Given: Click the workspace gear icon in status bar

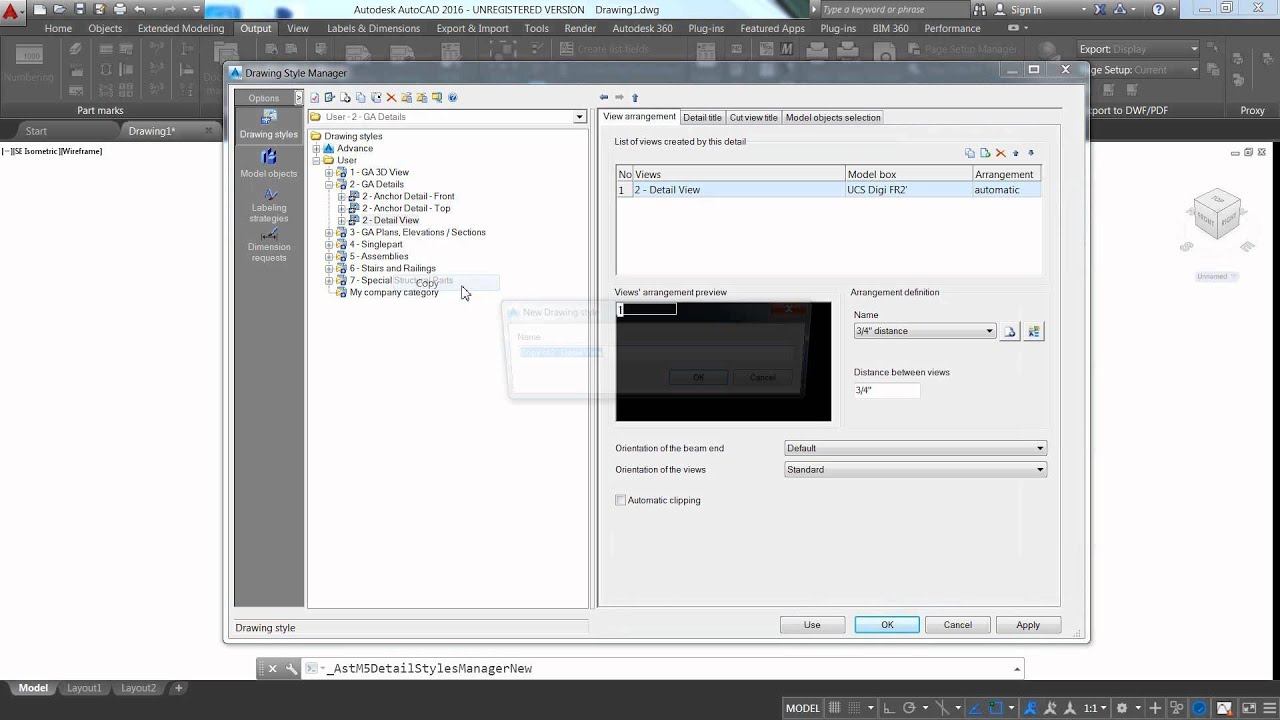Looking at the screenshot, I should click(1121, 708).
